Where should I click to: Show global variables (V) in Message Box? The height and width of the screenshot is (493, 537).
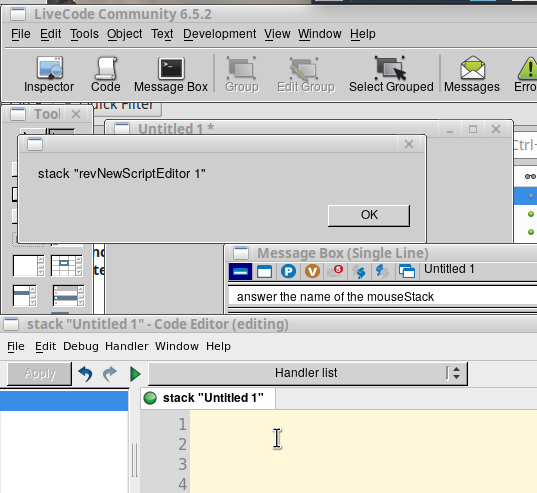click(312, 271)
